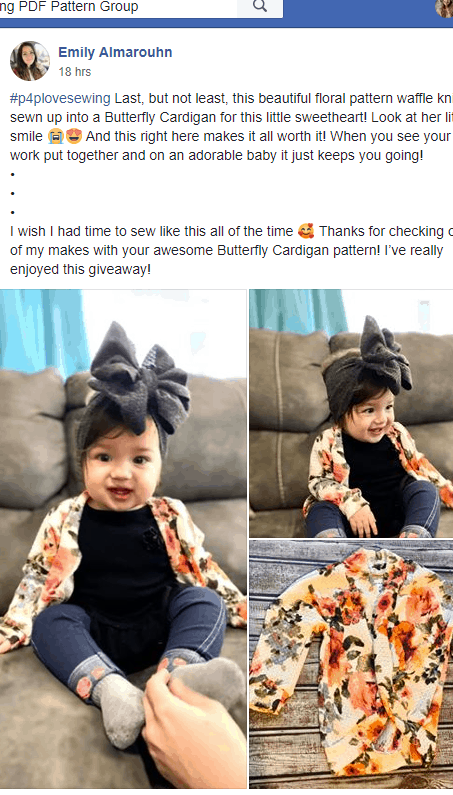
Task: Open the post's 18 hrs timestamp
Action: click(x=75, y=72)
